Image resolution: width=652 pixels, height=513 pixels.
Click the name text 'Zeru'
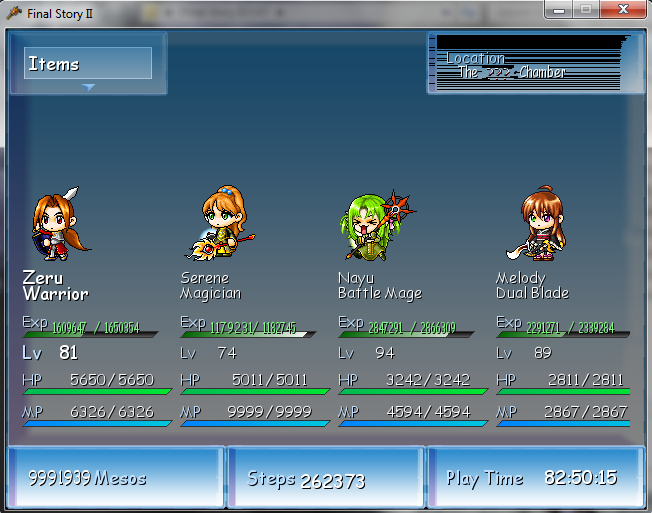coord(43,277)
